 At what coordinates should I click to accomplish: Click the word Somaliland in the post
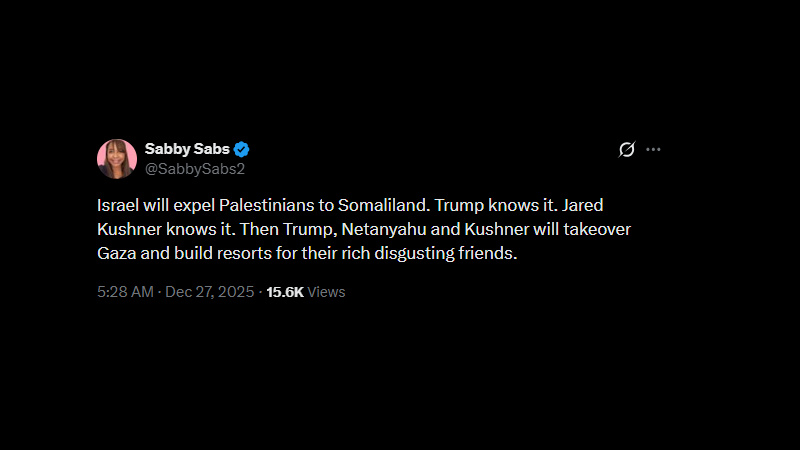[378, 204]
